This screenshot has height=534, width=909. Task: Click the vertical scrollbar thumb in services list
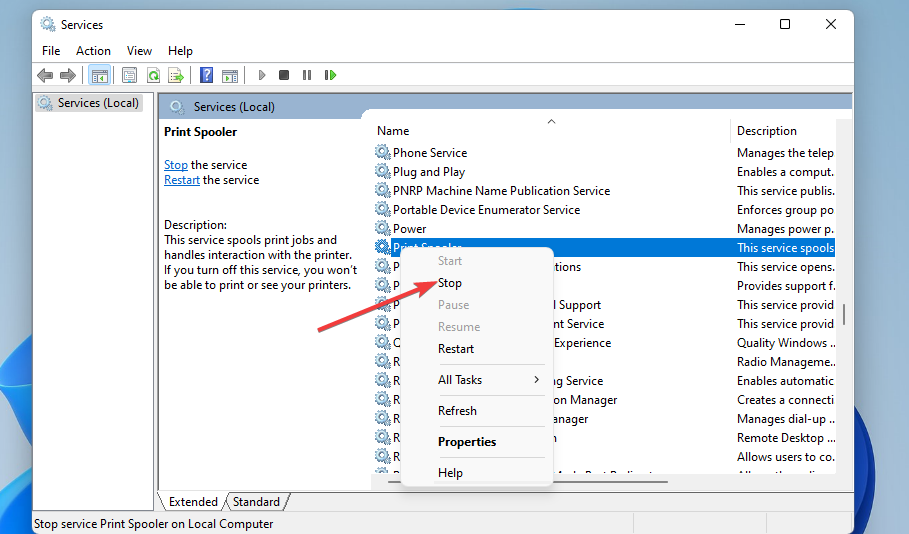(845, 314)
